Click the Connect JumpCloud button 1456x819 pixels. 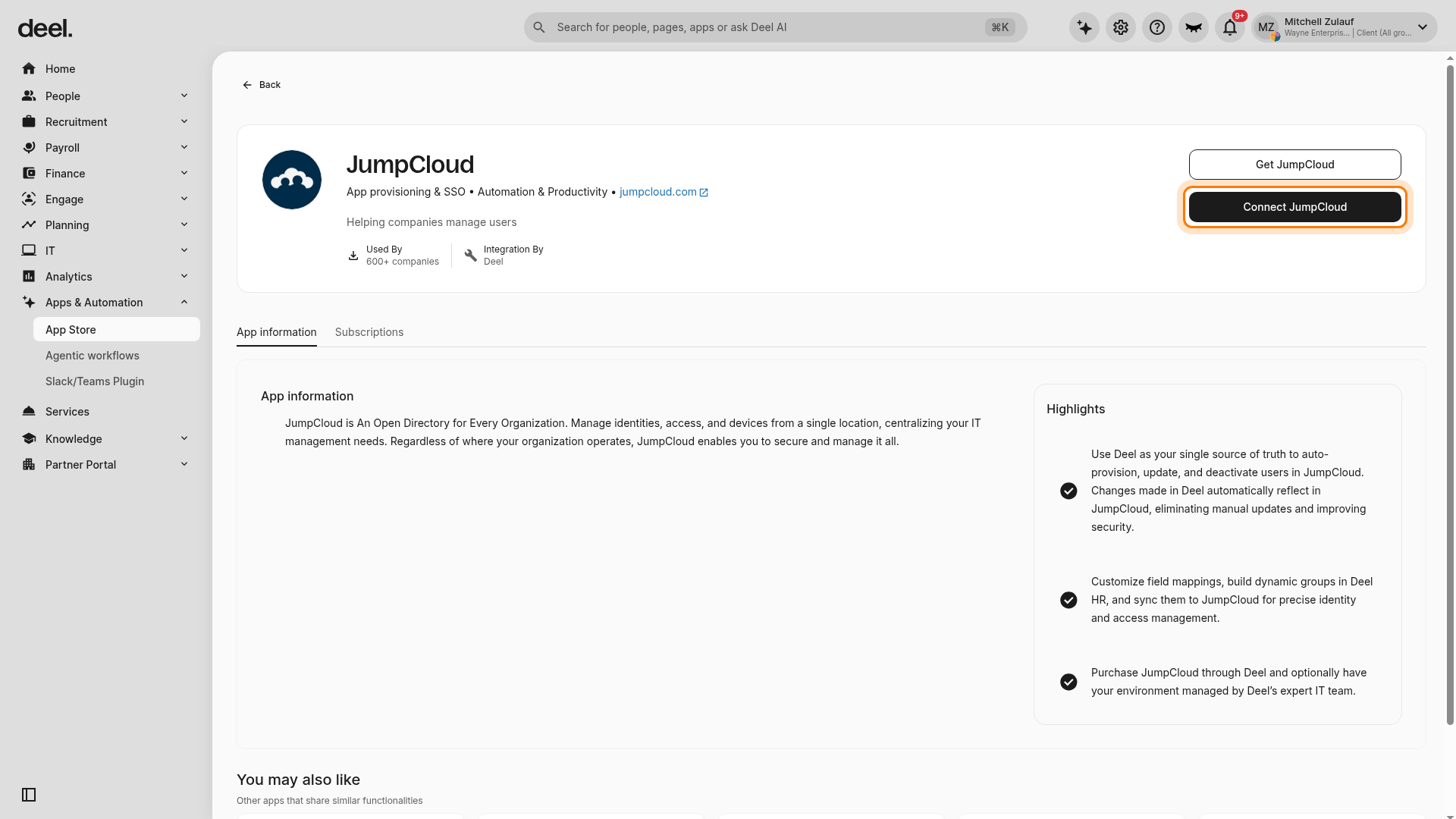pyautogui.click(x=1295, y=207)
